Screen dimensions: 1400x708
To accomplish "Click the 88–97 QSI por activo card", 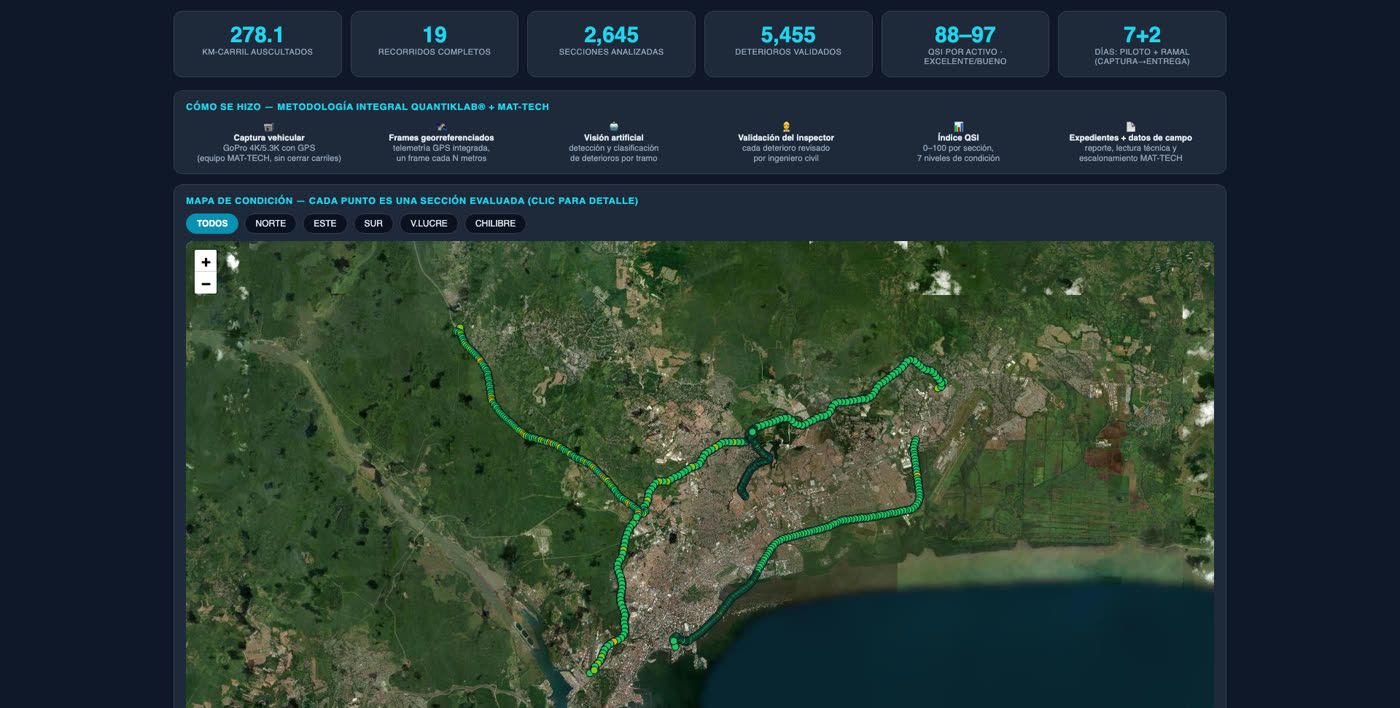I will (x=965, y=44).
